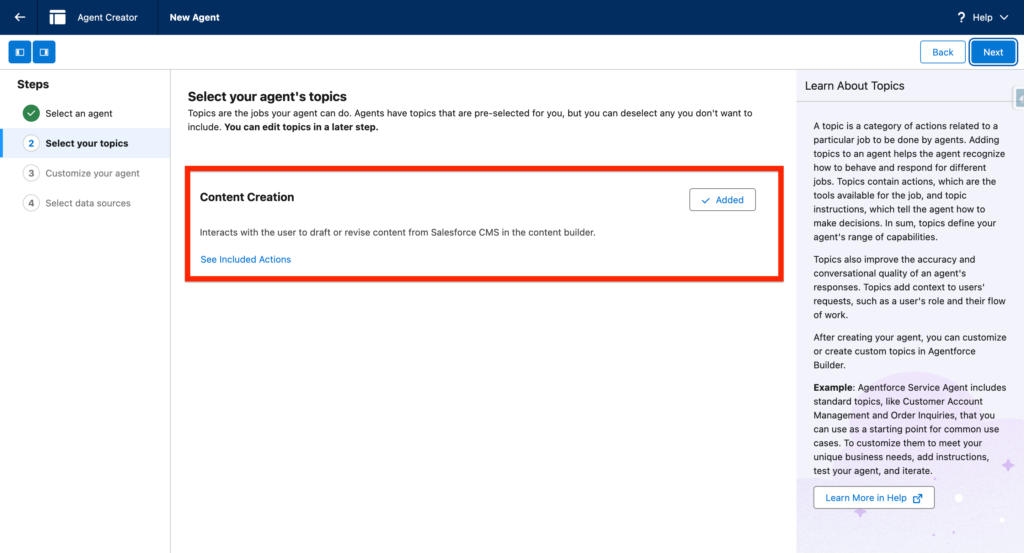Click the back arrow in header

tap(20, 17)
